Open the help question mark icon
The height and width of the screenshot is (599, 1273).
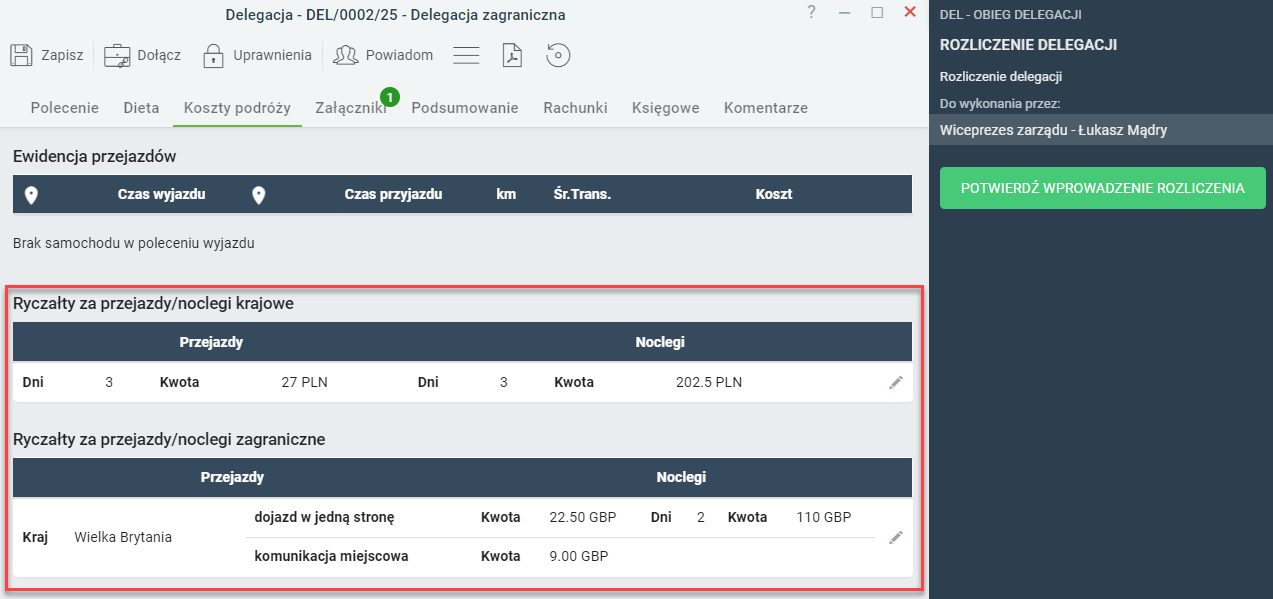pyautogui.click(x=812, y=12)
